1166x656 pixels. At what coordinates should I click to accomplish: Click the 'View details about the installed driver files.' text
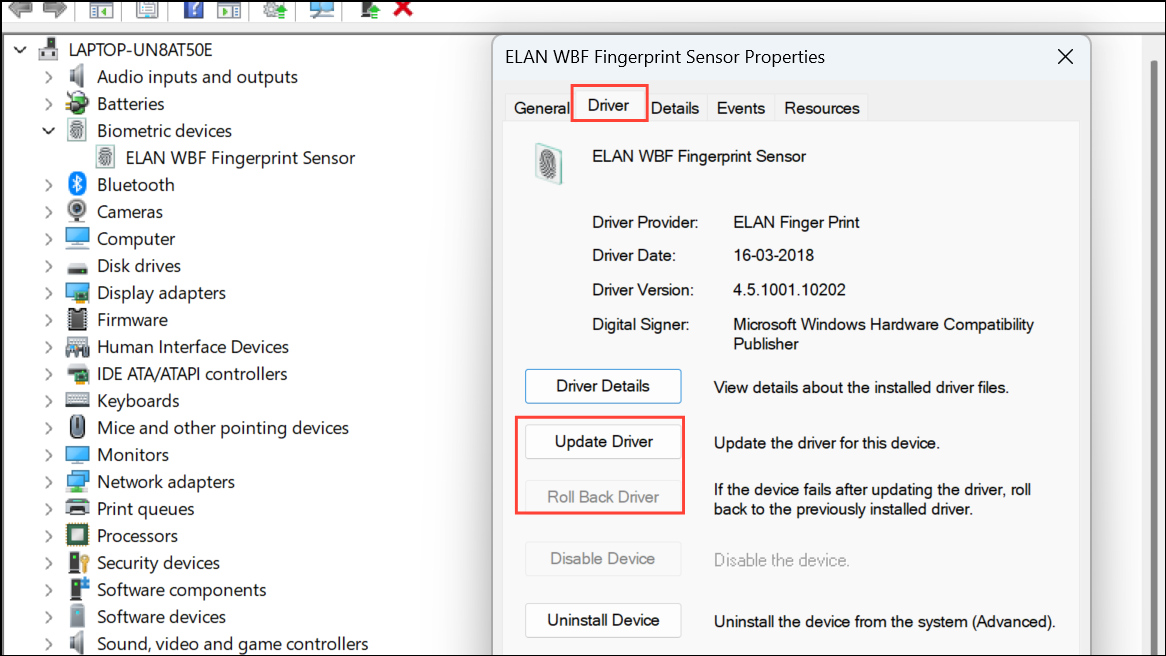pos(861,388)
